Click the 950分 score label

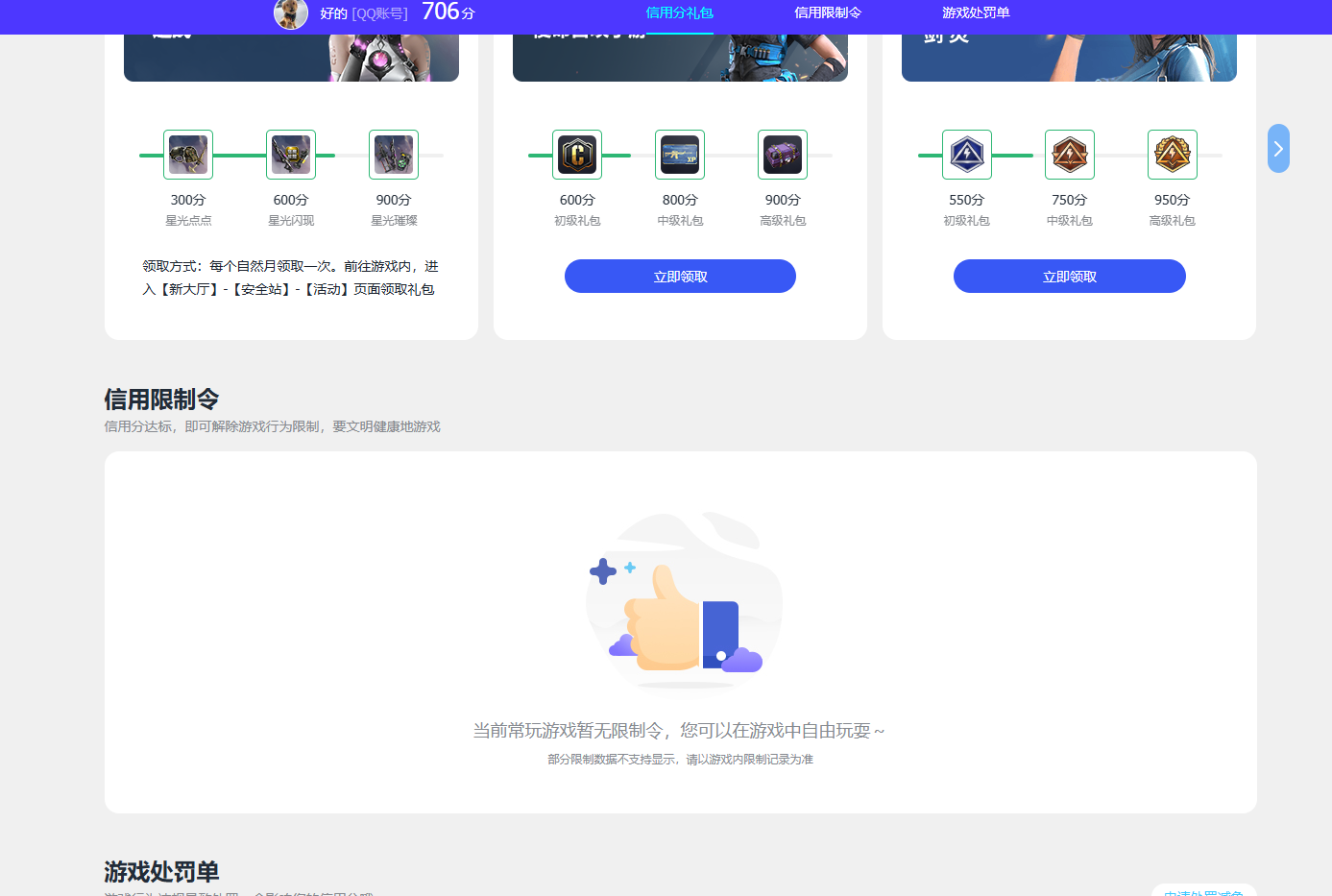click(1172, 200)
